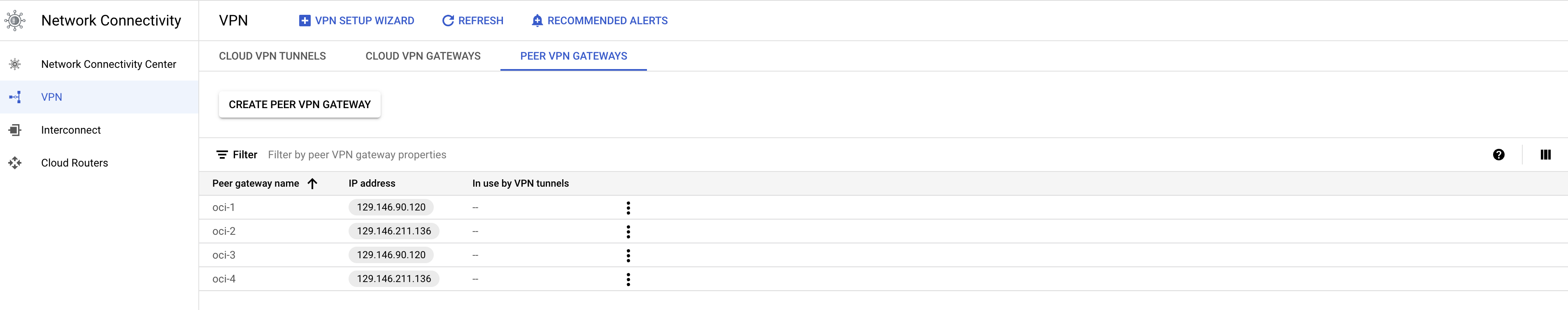Image resolution: width=1568 pixels, height=310 pixels.
Task: Sort by Peer gateway name arrow
Action: [312, 183]
